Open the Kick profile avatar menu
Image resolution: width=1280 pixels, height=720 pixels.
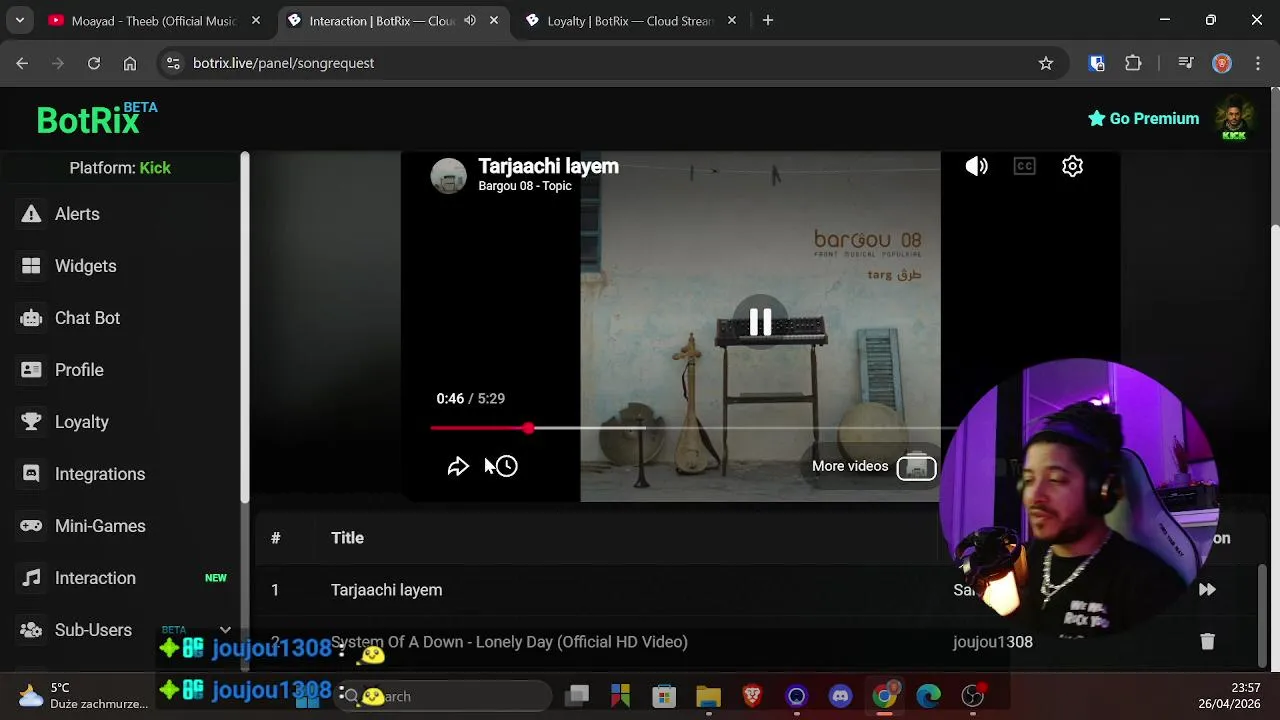click(1234, 119)
